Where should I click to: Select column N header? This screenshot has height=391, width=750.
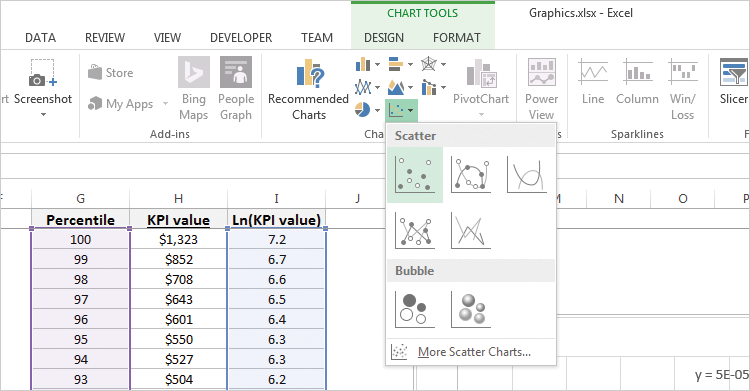point(619,199)
